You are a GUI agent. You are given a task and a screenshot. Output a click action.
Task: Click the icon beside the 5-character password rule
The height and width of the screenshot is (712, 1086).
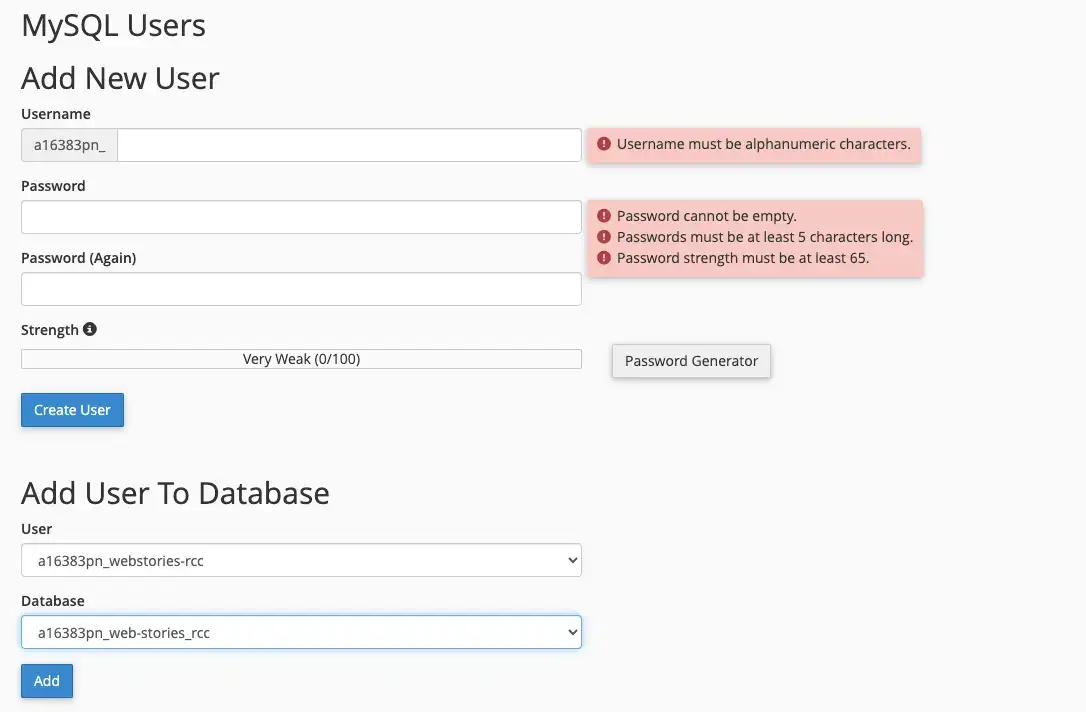pyautogui.click(x=604, y=236)
